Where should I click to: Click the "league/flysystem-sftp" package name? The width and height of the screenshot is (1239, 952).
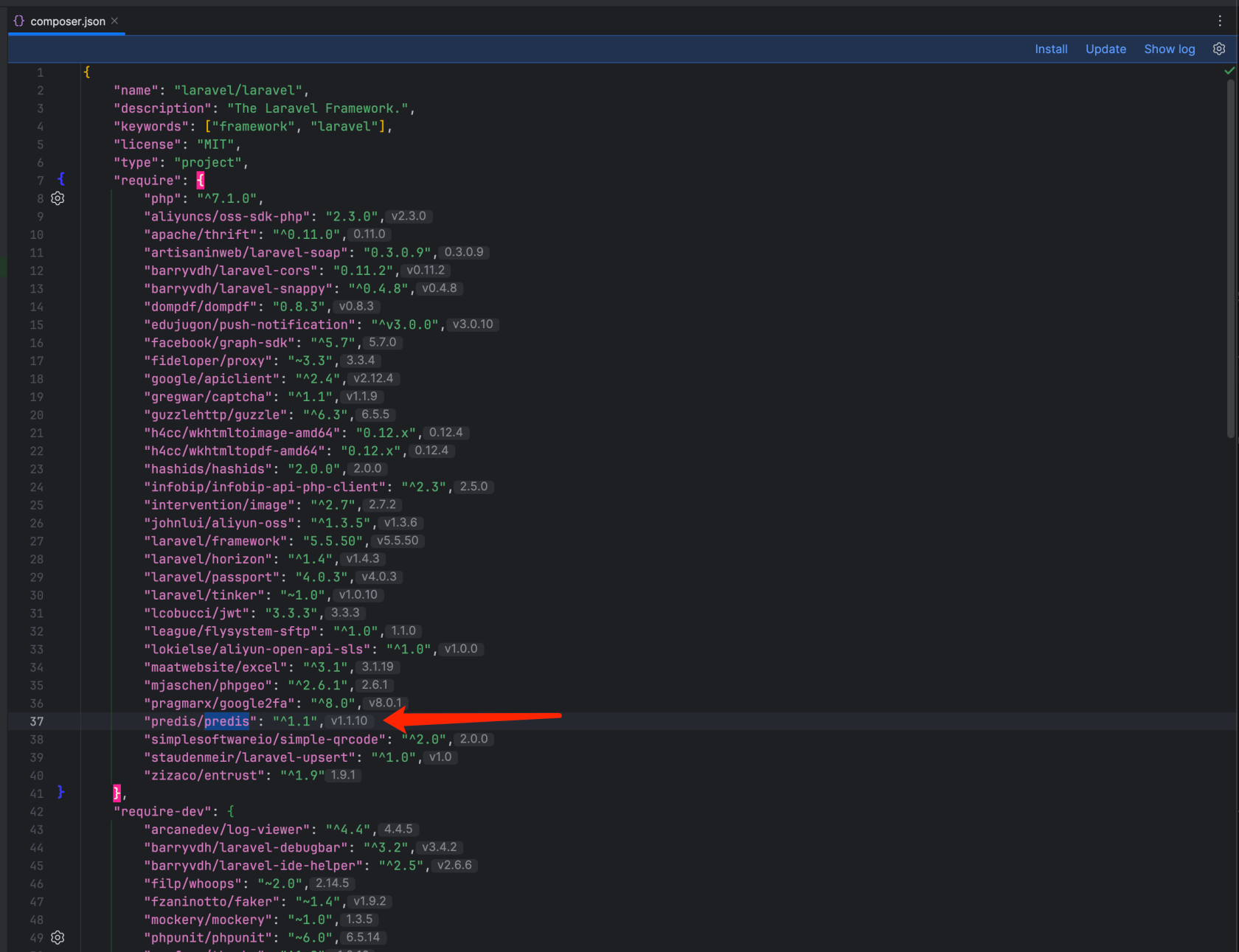(230, 631)
